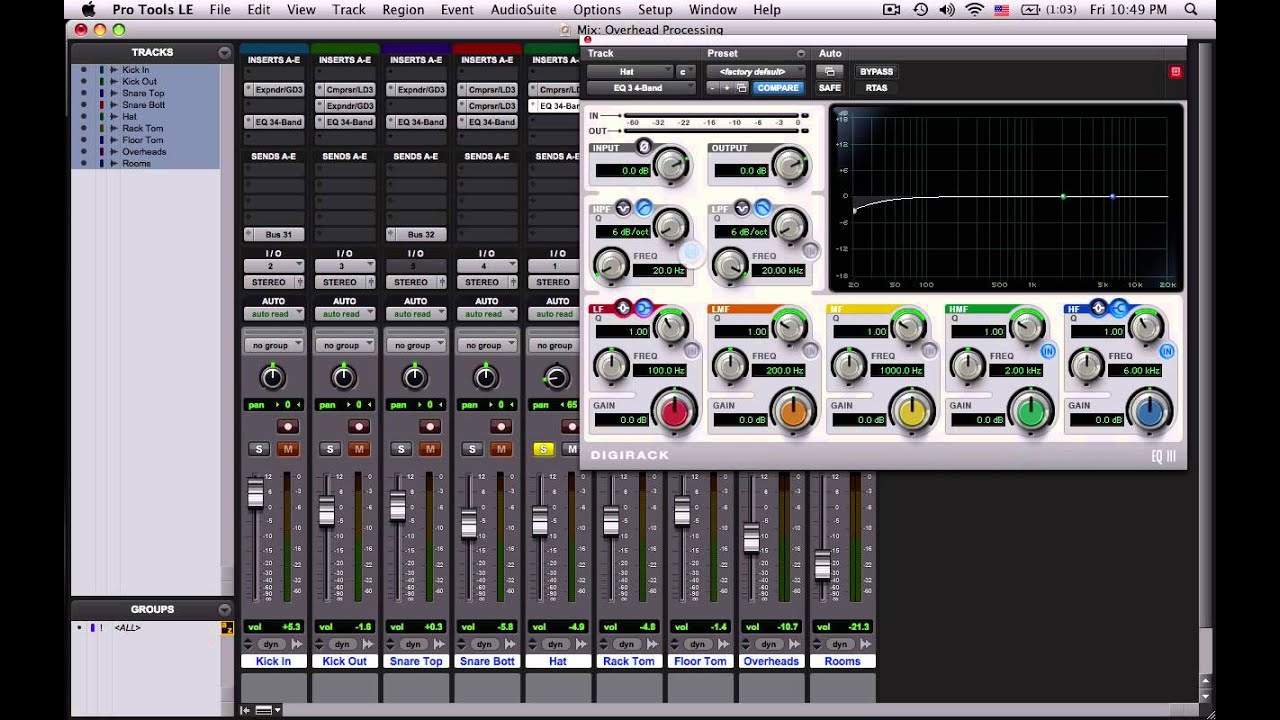The image size is (1280, 720).
Task: Toggle the HPF IN enable button
Action: (x=692, y=252)
